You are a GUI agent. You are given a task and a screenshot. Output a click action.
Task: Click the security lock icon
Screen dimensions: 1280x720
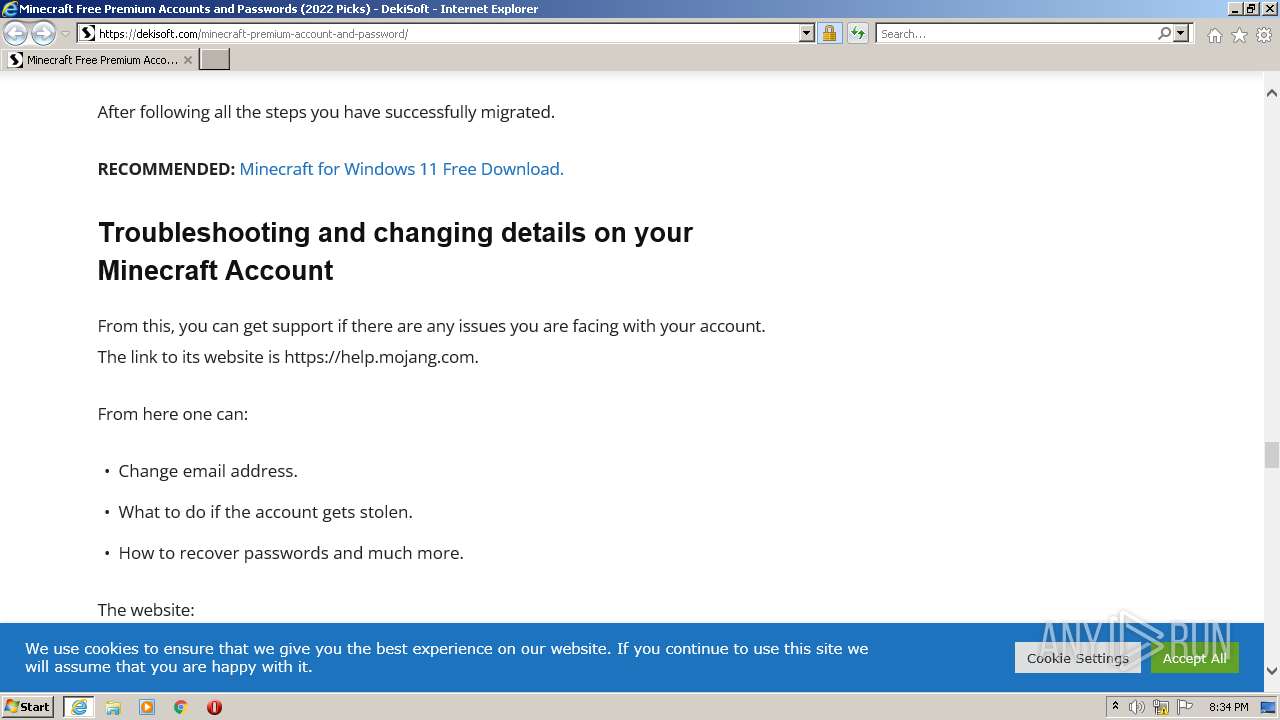tap(829, 34)
